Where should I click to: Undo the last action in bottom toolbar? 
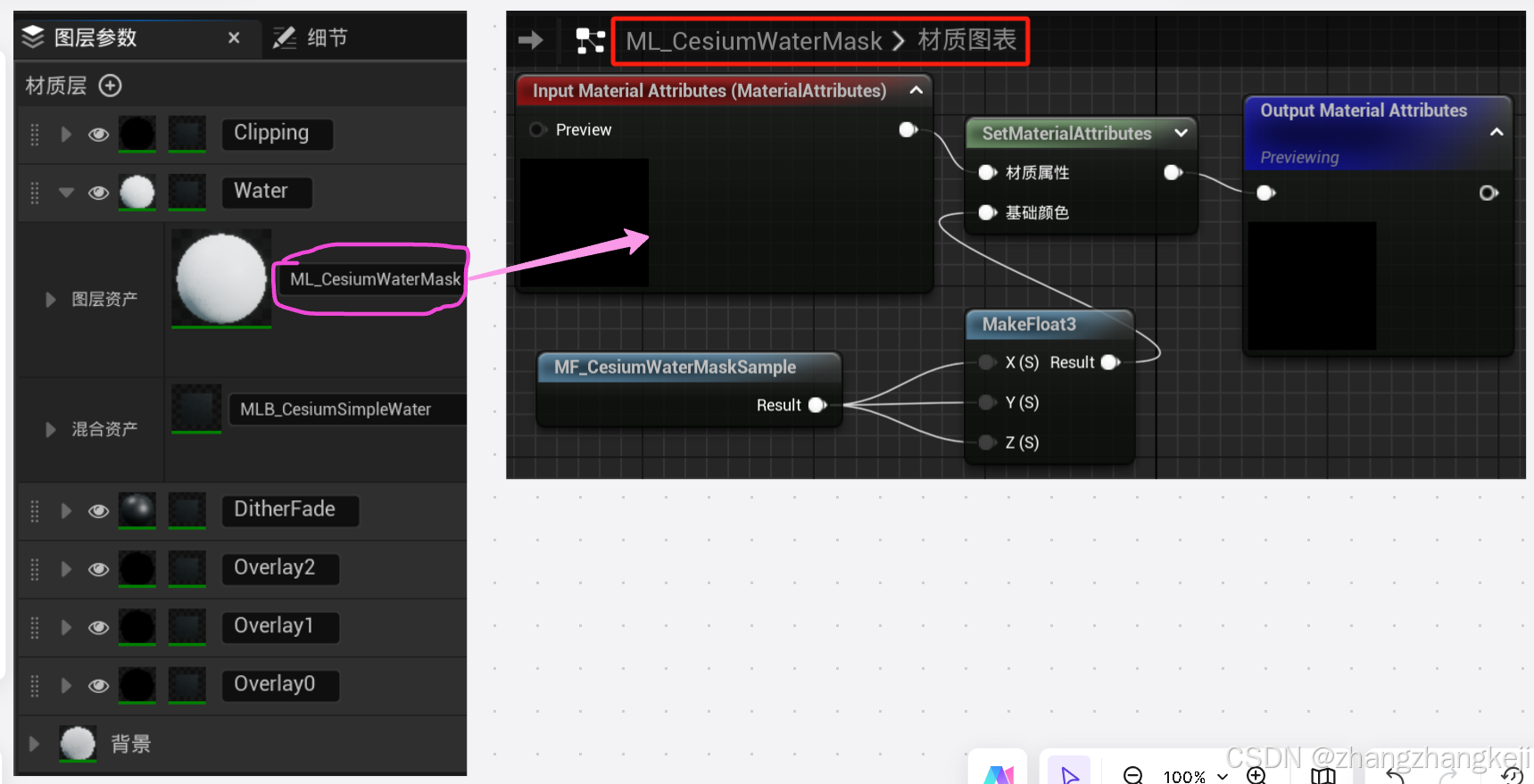(x=1396, y=776)
